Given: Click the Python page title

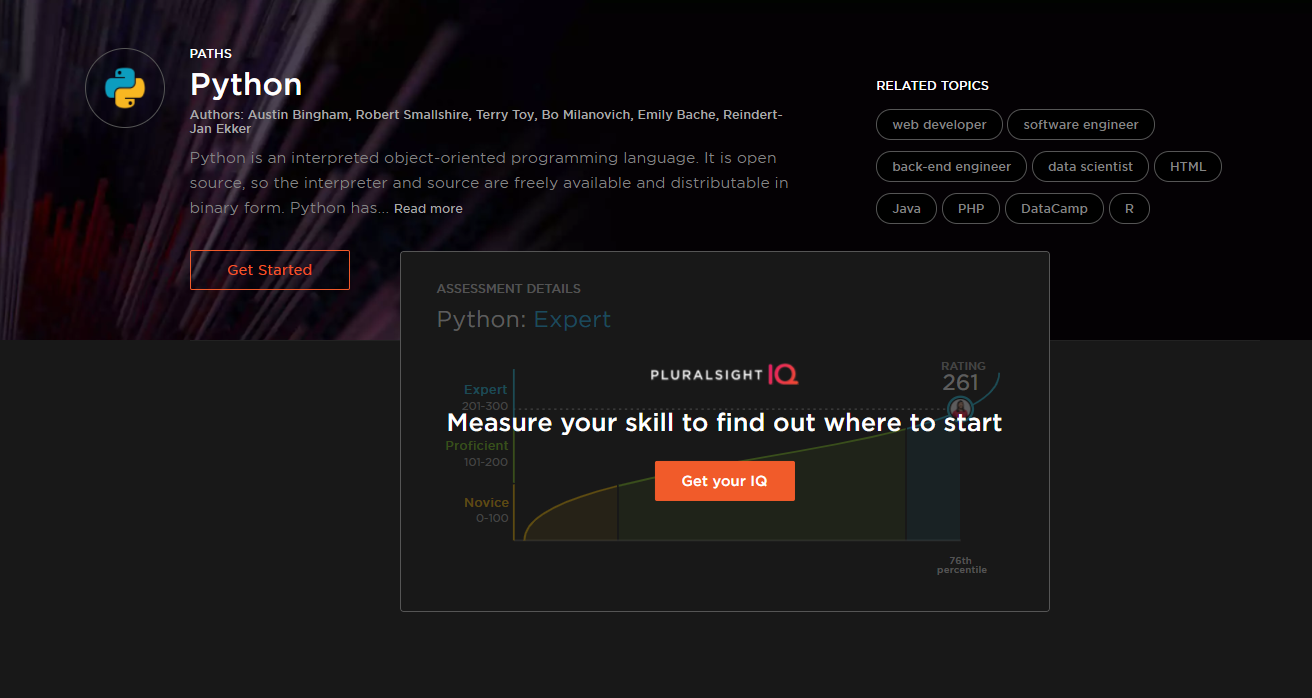Looking at the screenshot, I should 246,84.
